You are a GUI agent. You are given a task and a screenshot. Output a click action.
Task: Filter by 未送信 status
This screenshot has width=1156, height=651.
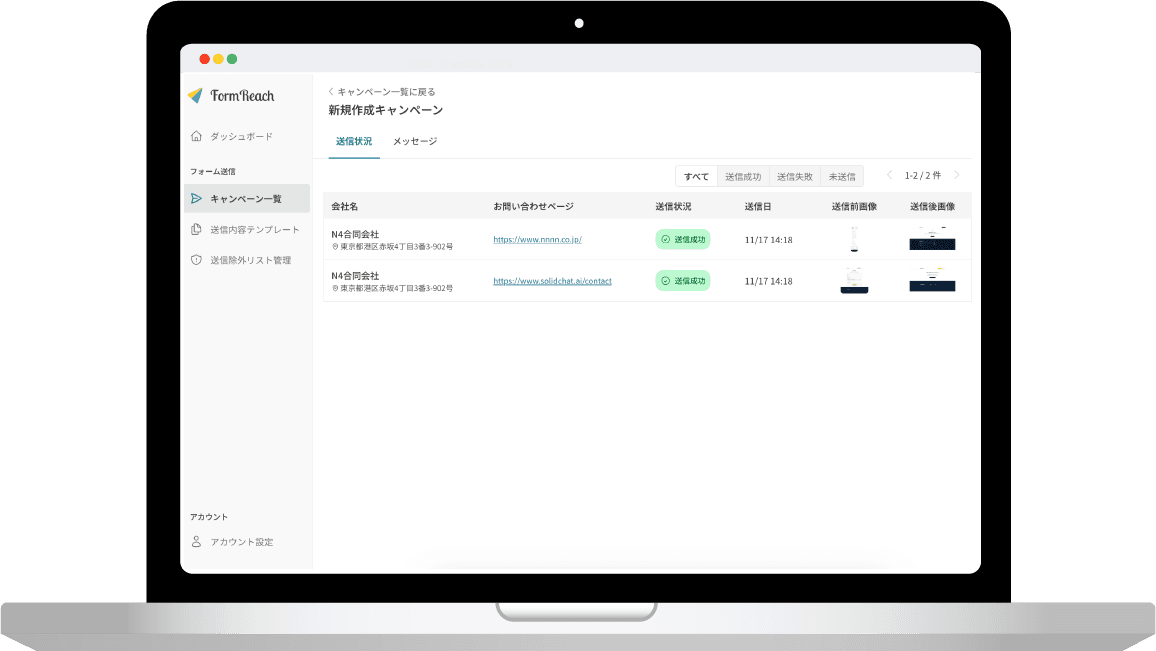click(x=842, y=177)
